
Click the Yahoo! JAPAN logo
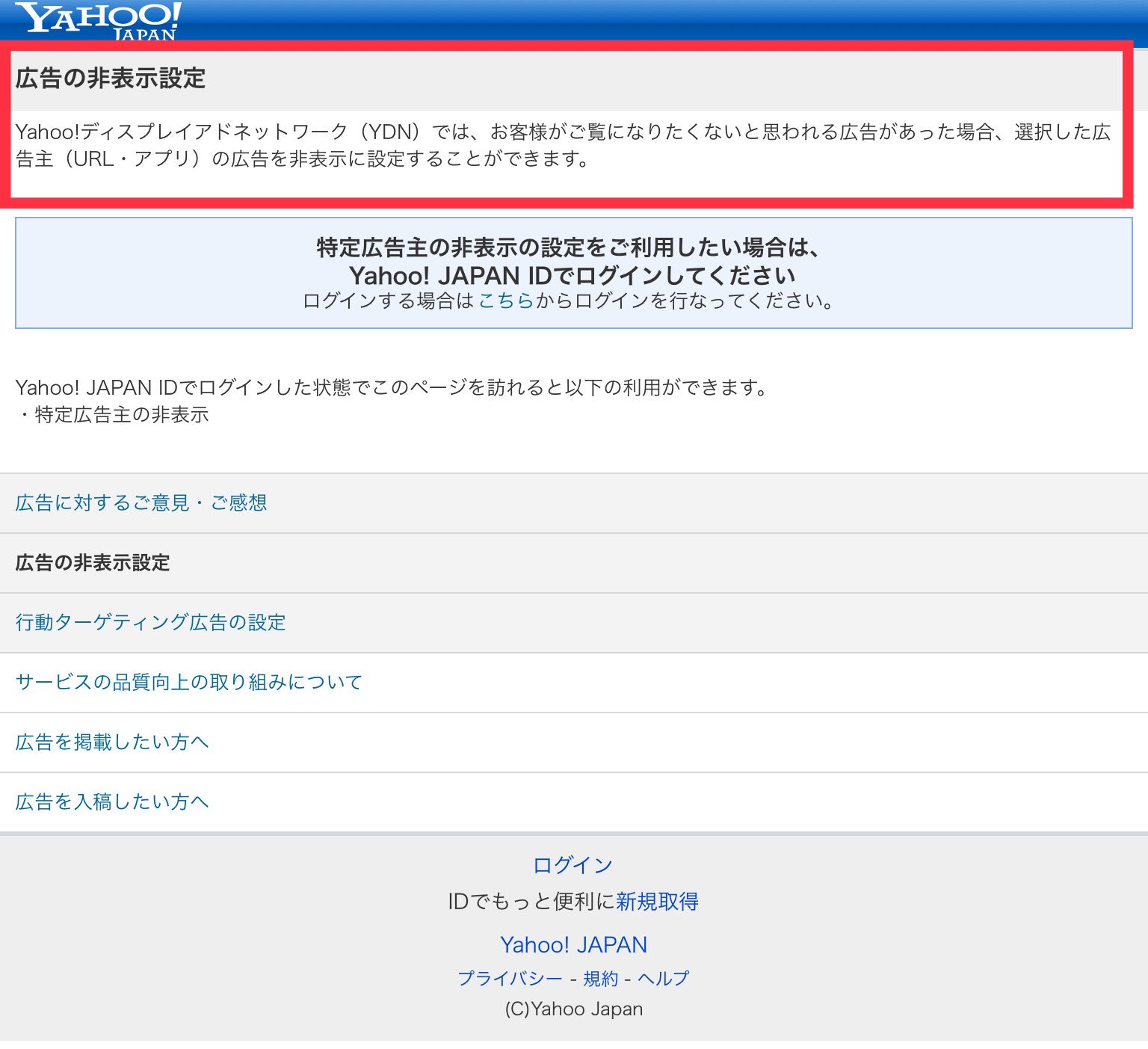click(98, 20)
